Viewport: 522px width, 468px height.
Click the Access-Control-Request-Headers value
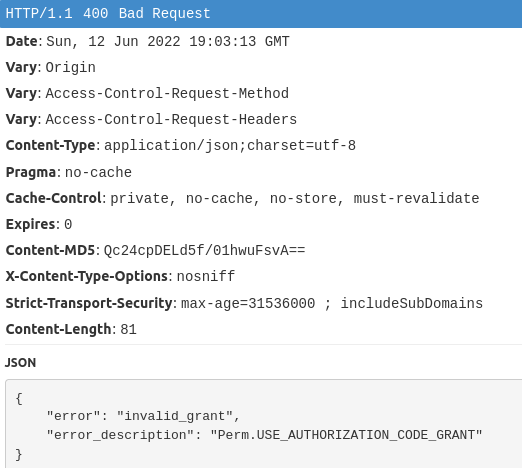click(x=171, y=119)
